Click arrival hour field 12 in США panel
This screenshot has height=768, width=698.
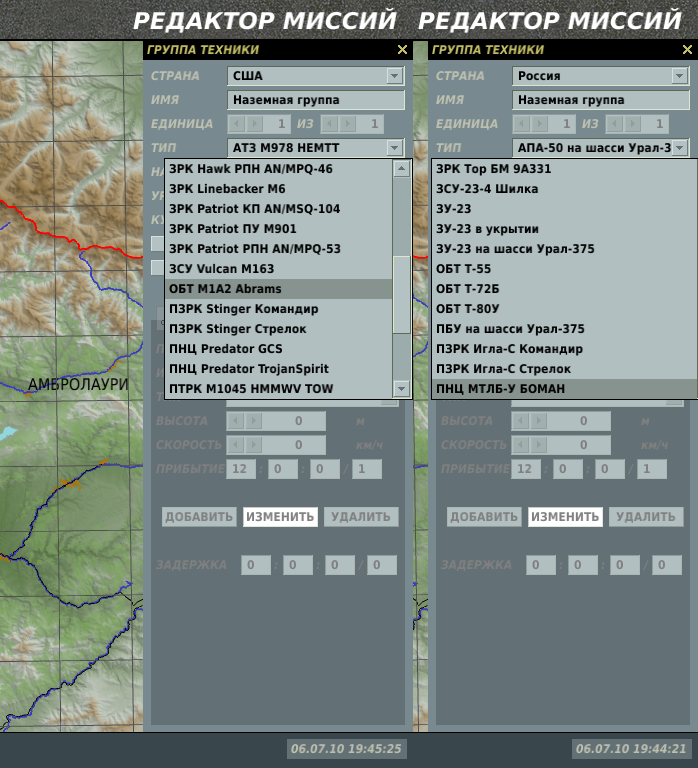point(241,469)
